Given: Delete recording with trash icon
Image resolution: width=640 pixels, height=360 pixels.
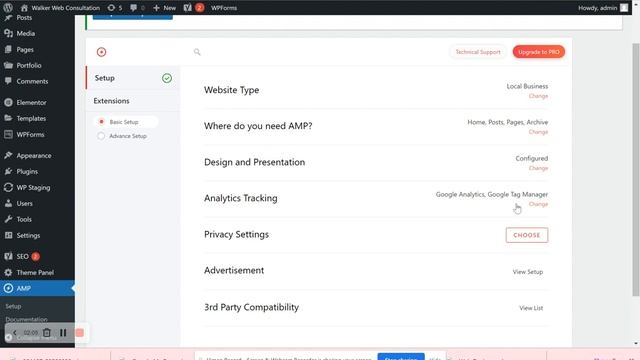Looking at the screenshot, I should (x=47, y=333).
